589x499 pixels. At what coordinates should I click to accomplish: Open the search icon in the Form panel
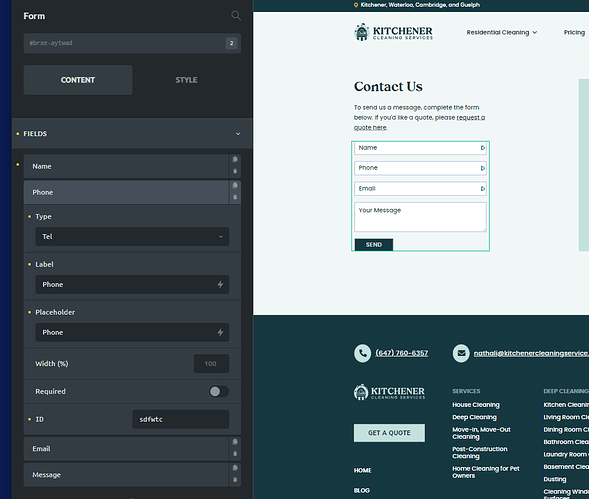[x=236, y=16]
